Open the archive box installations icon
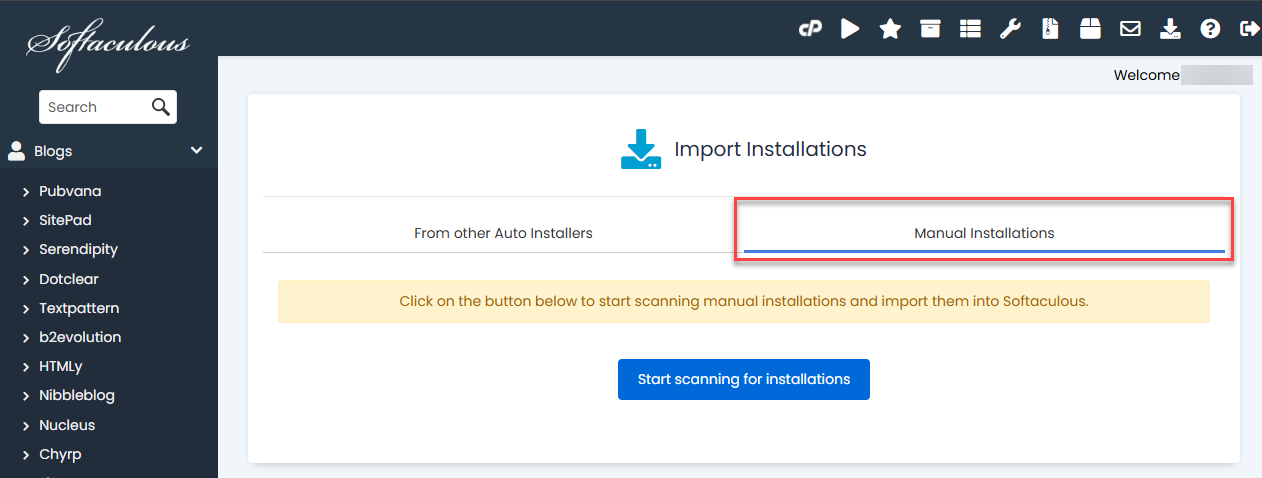The image size is (1262, 478). tap(930, 29)
